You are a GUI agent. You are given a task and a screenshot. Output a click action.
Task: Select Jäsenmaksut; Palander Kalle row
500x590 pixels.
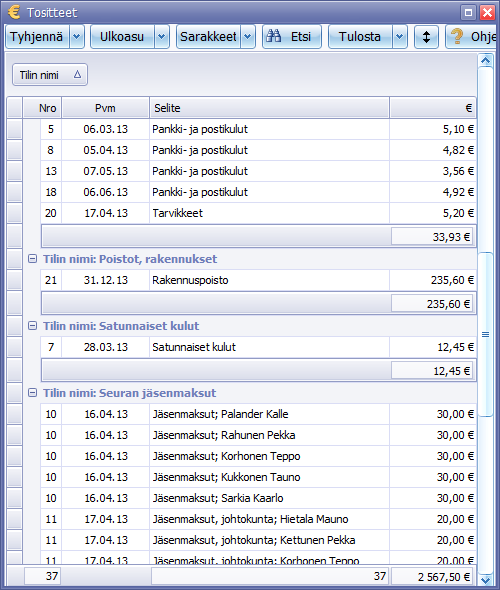click(258, 414)
